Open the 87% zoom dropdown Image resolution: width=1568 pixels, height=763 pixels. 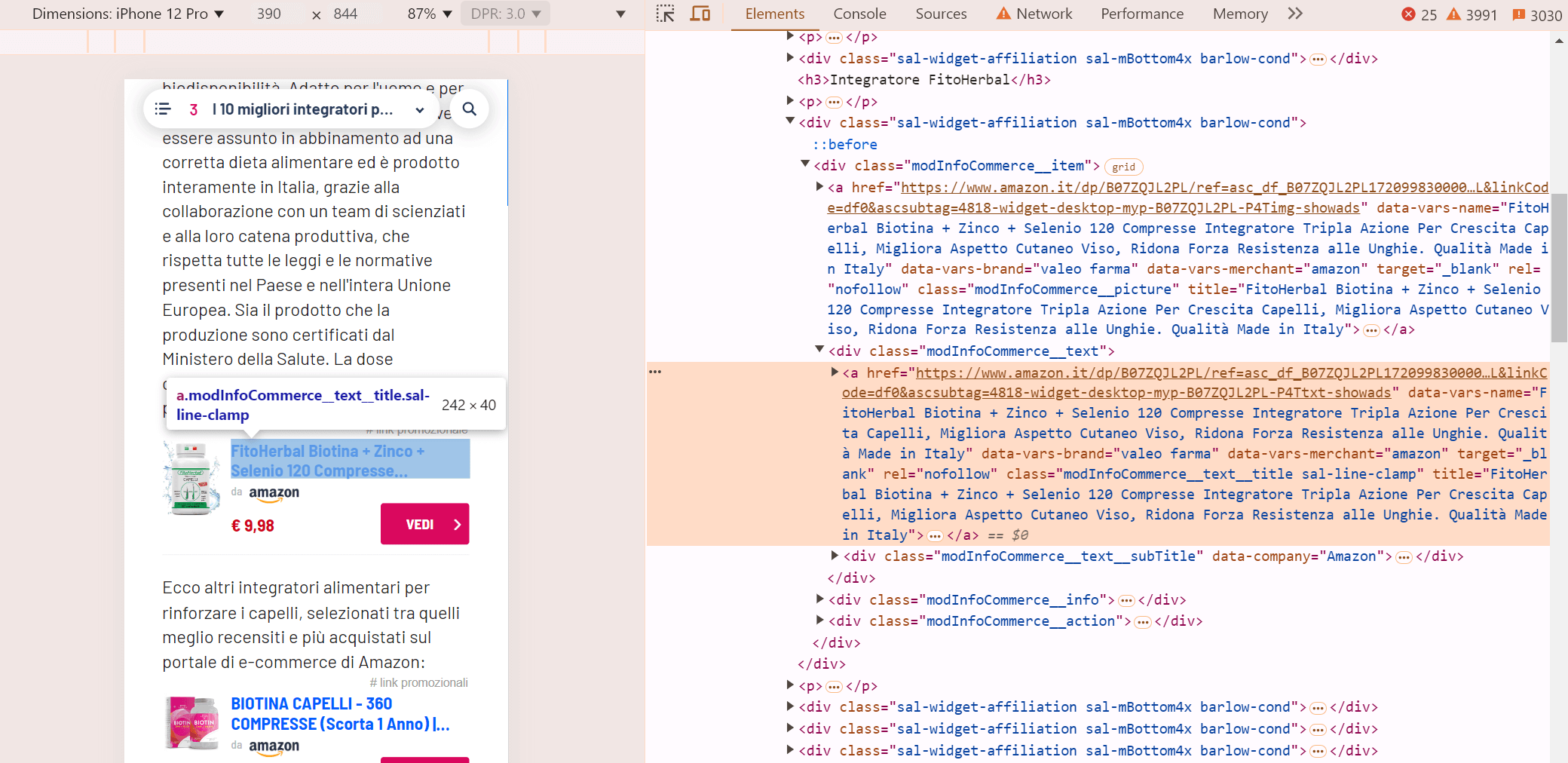(430, 14)
